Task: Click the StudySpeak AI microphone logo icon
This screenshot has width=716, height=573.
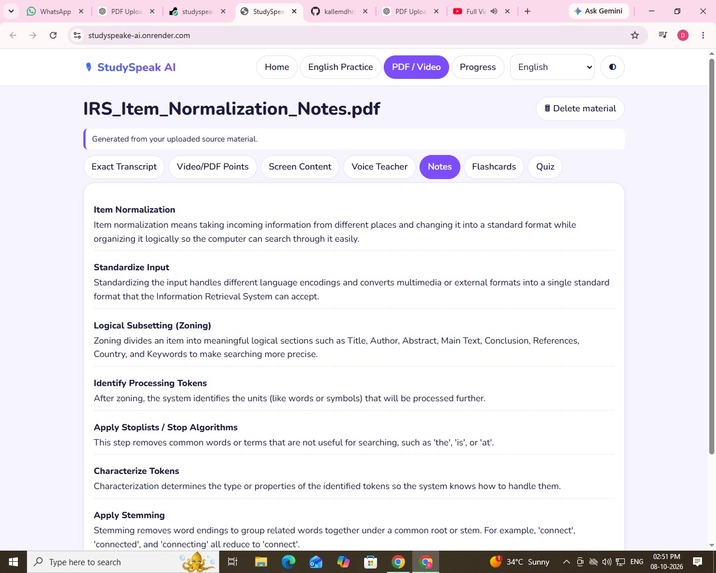Action: coord(89,67)
